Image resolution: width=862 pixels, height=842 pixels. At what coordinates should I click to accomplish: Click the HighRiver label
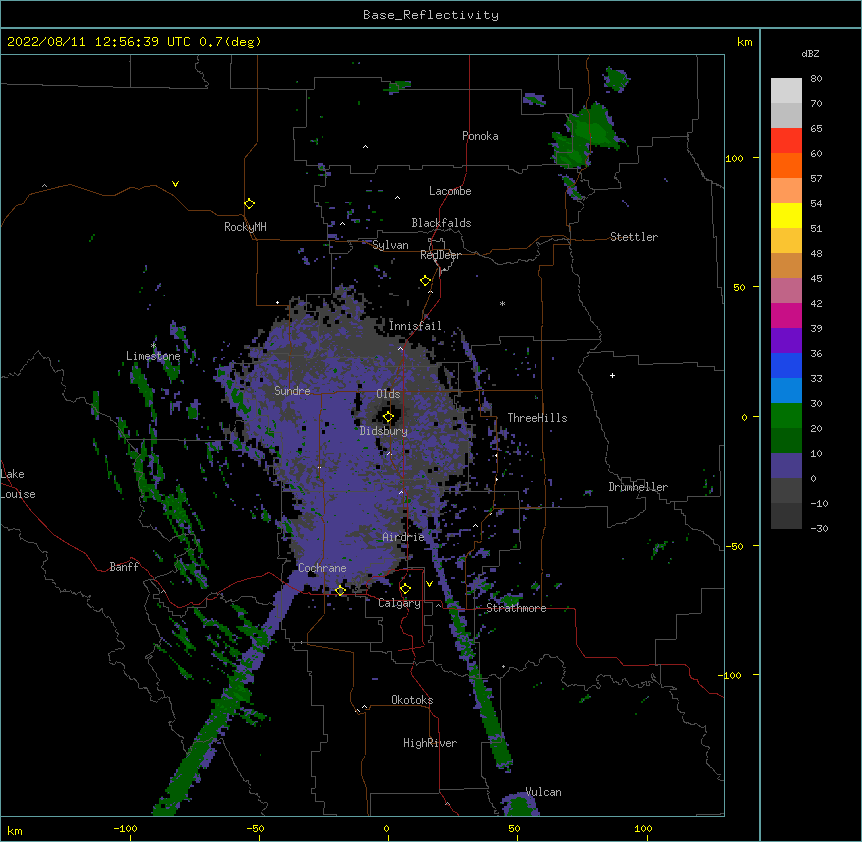(430, 743)
